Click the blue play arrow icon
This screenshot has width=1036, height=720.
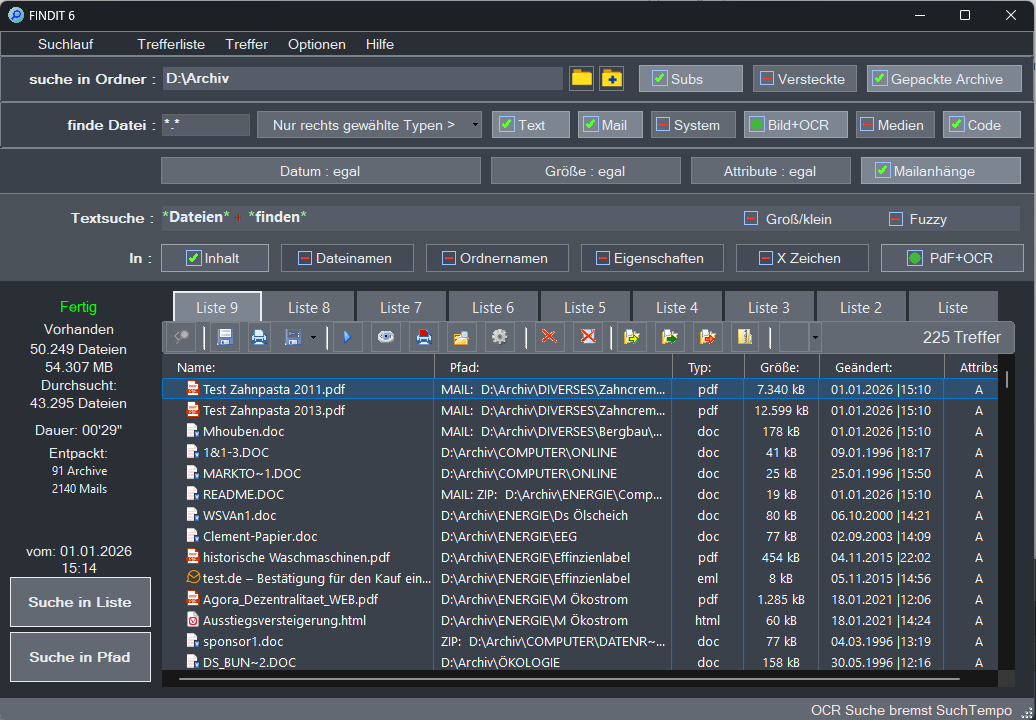347,337
